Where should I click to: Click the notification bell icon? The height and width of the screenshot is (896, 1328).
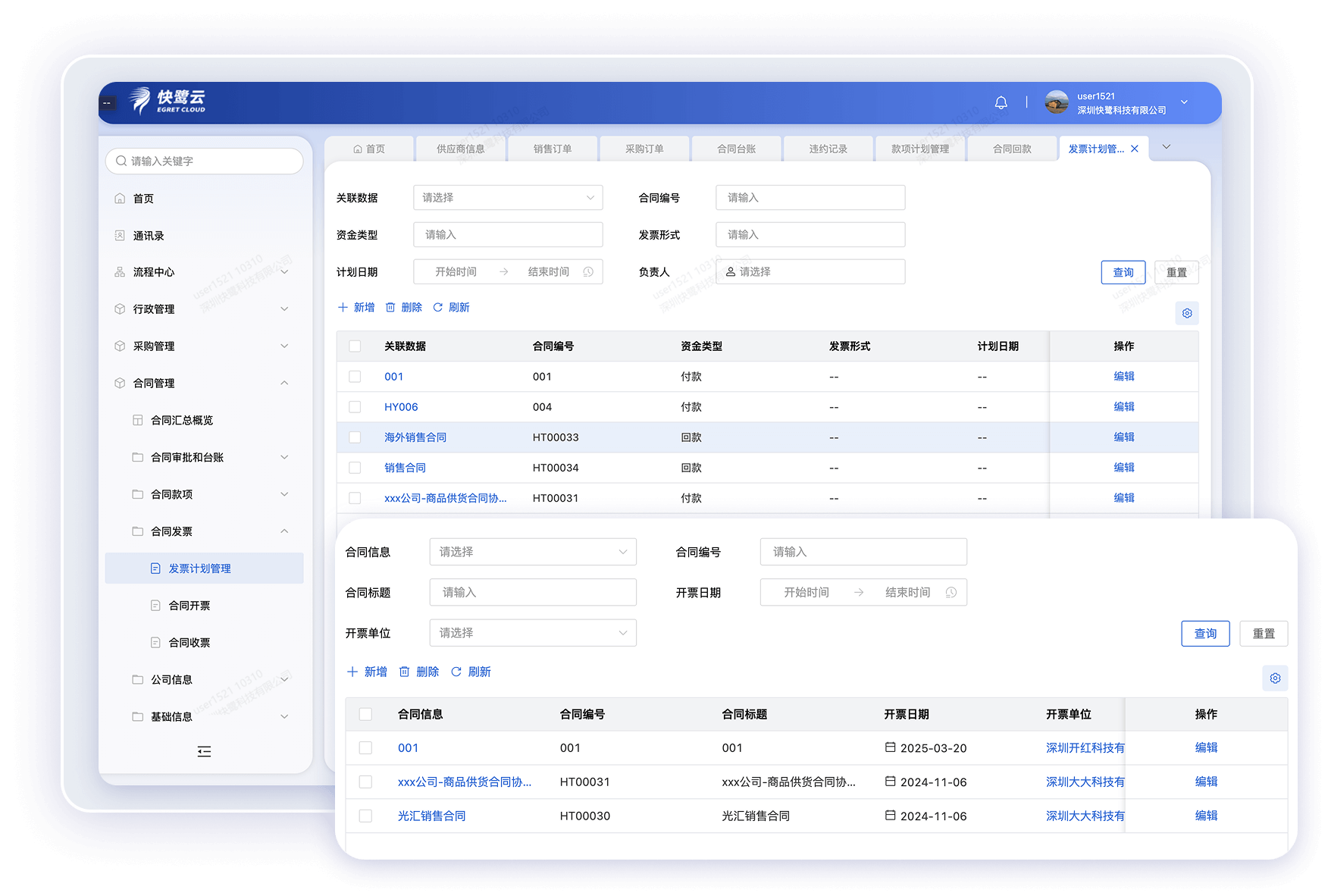point(1001,102)
